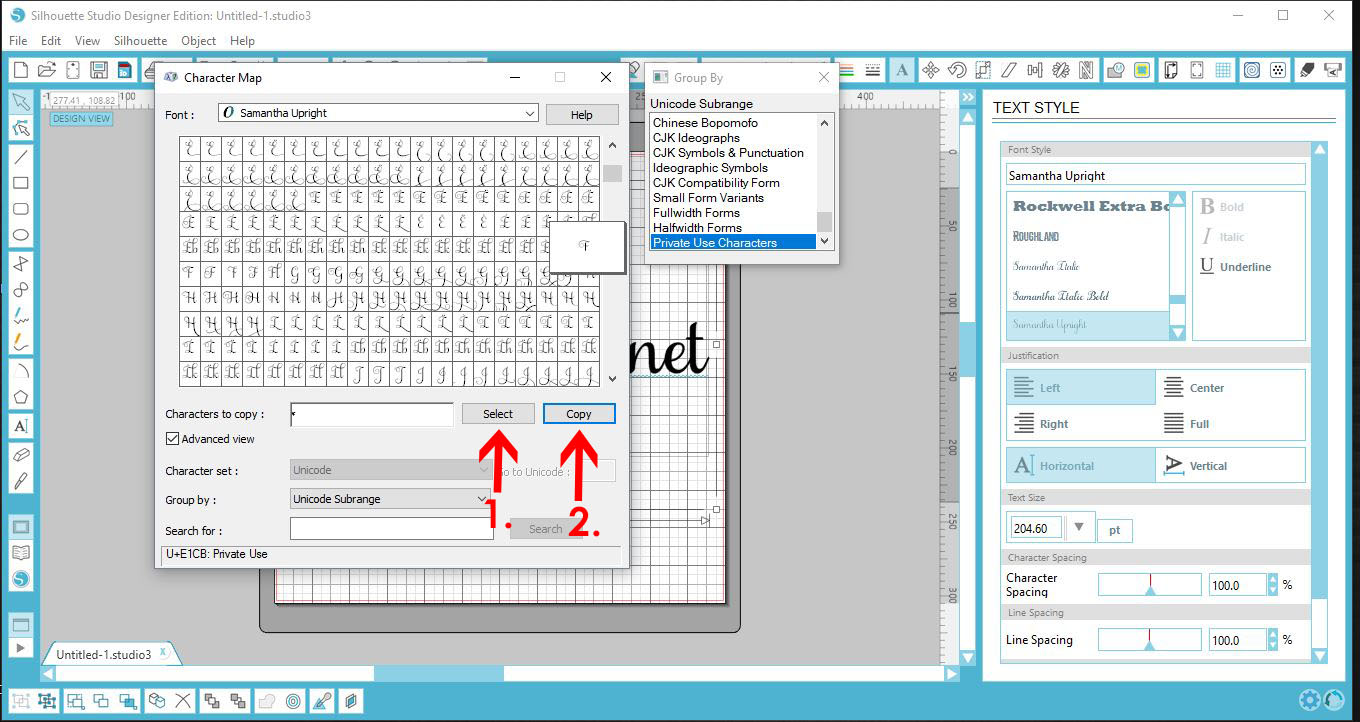Open the pt unit dropdown
Image resolution: width=1360 pixels, height=722 pixels.
1115,529
